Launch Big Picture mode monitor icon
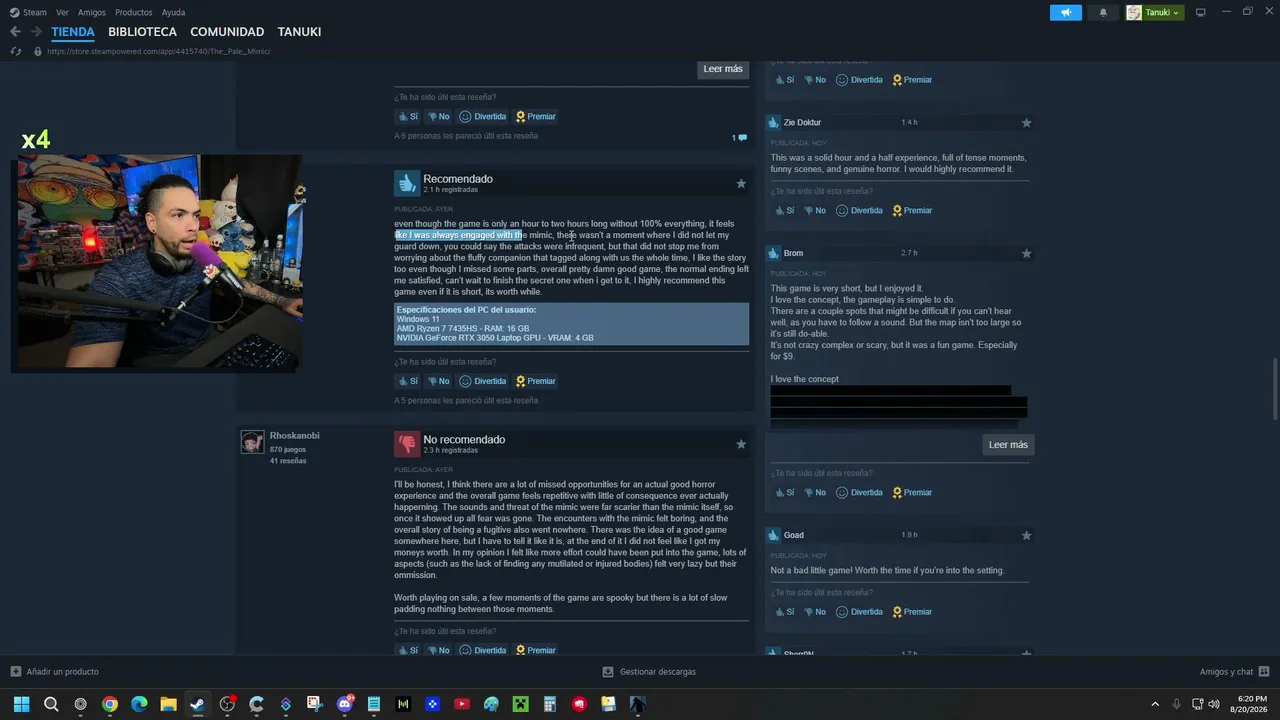The image size is (1280, 720). (1201, 12)
